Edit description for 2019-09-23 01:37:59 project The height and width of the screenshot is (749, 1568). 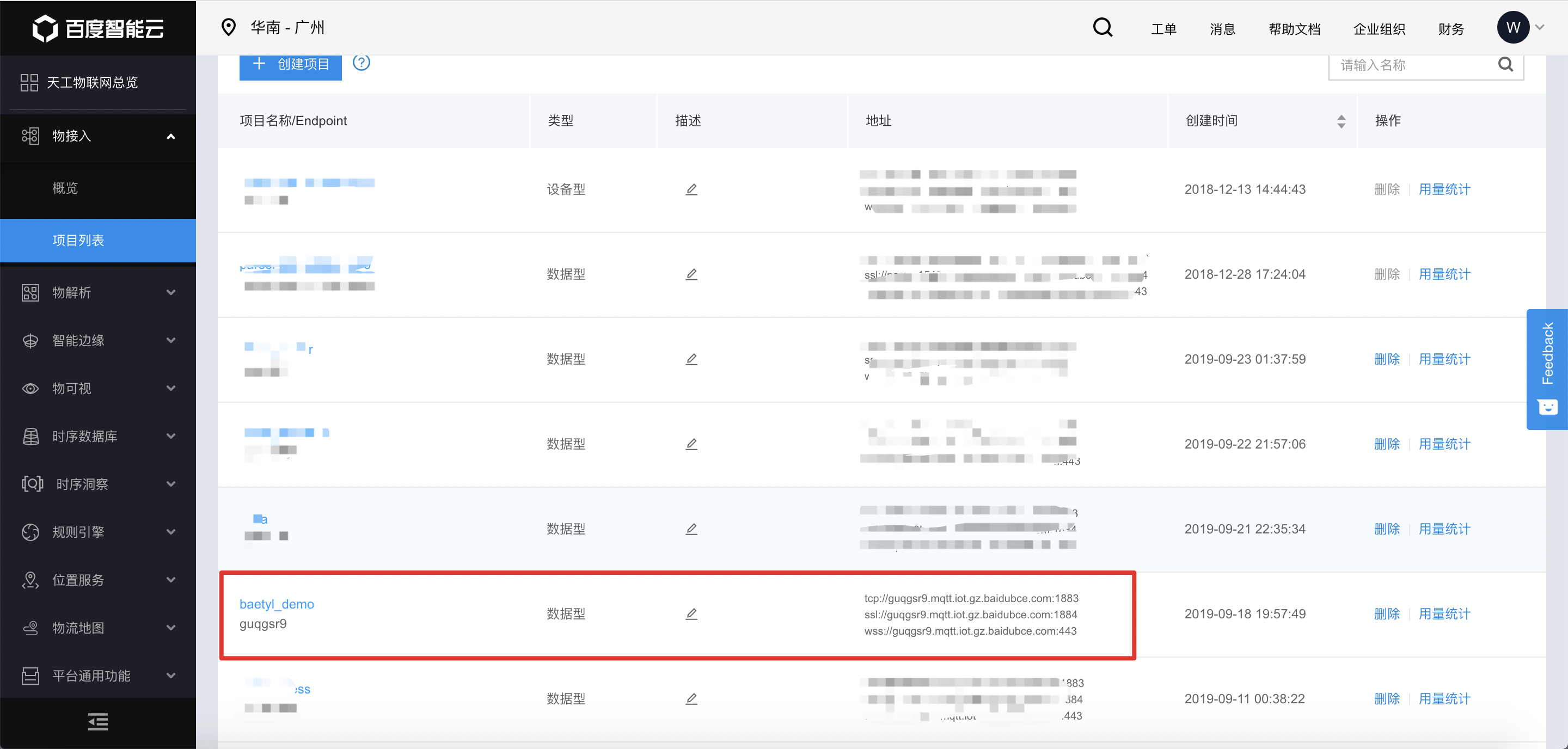691,359
